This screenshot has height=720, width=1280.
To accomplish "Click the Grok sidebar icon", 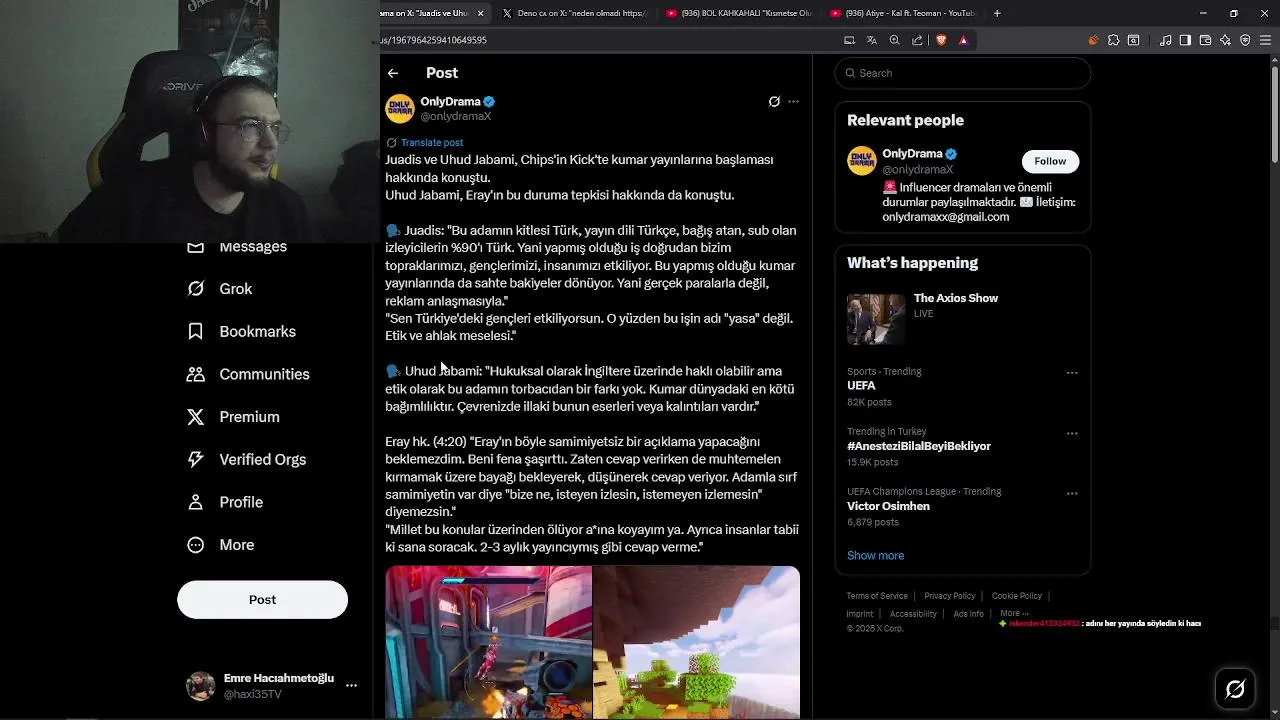I will [x=196, y=289].
